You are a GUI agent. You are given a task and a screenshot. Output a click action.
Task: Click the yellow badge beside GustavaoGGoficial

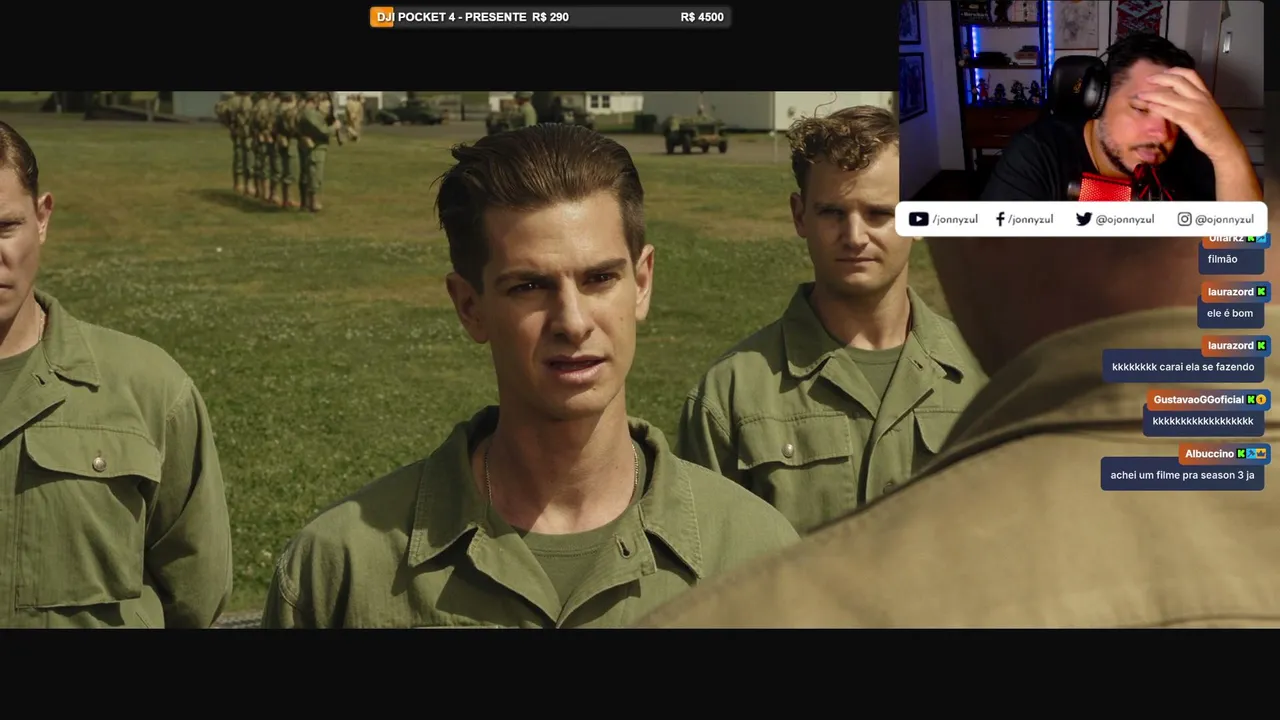1261,400
